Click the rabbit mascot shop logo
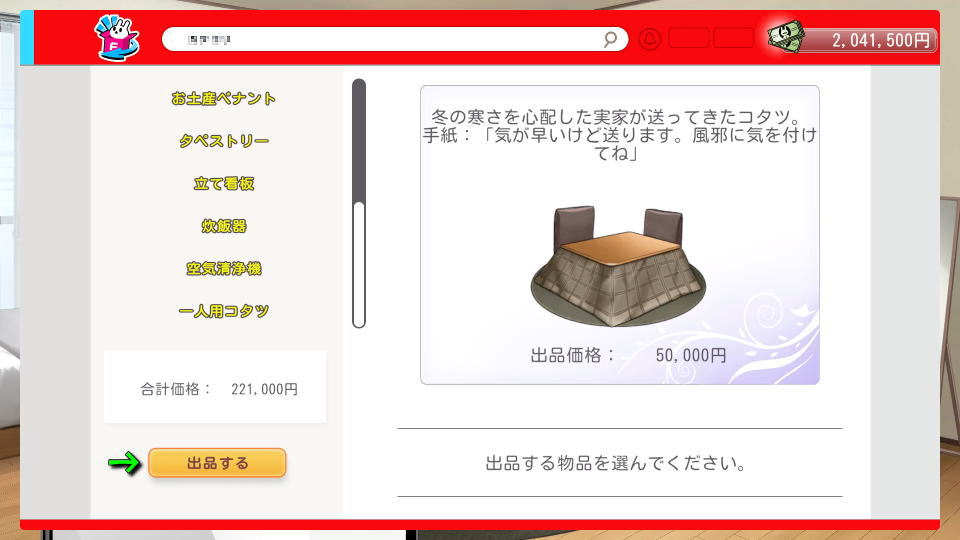This screenshot has height=540, width=960. tap(117, 38)
